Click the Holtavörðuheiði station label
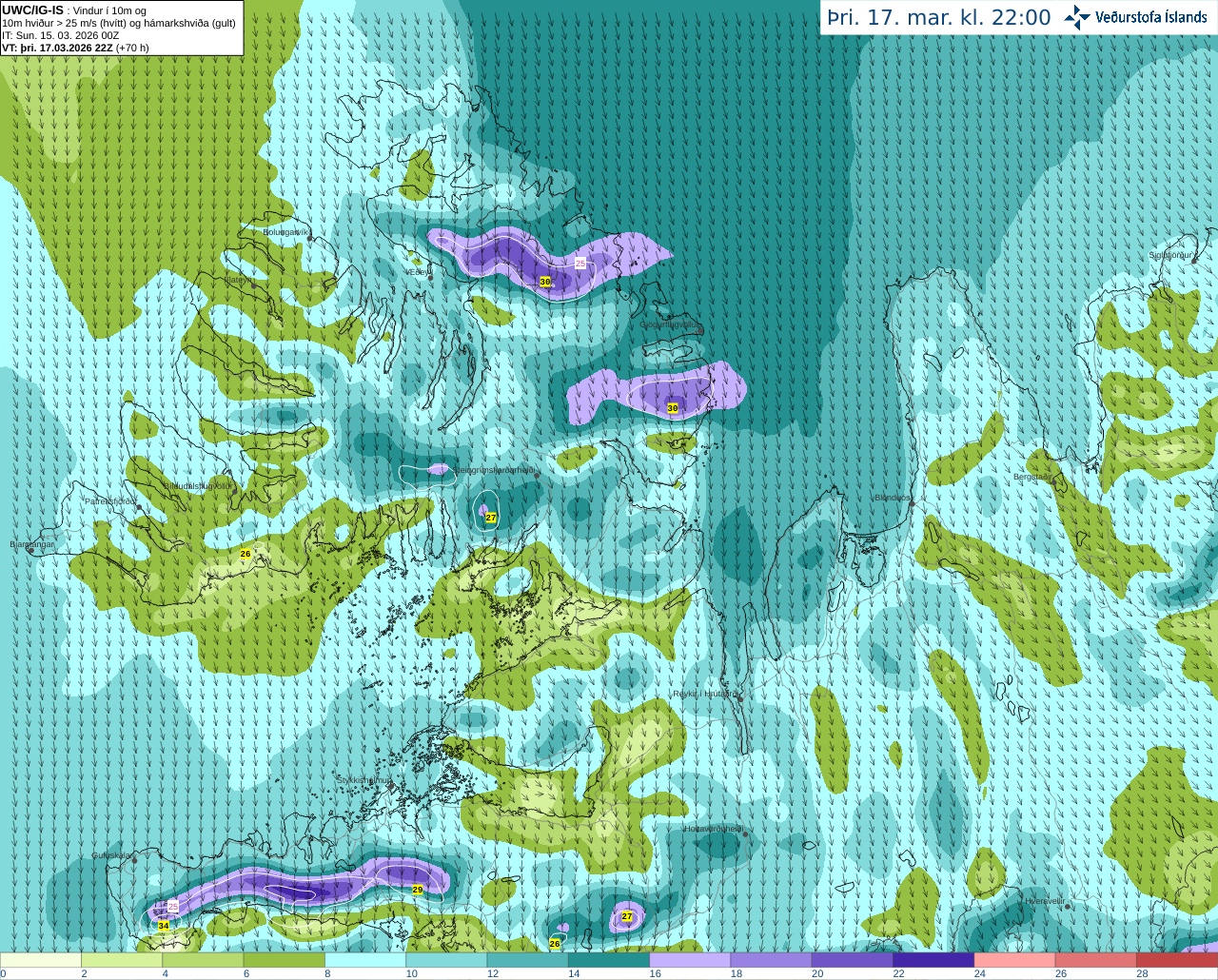The height and width of the screenshot is (980, 1218). tap(714, 829)
